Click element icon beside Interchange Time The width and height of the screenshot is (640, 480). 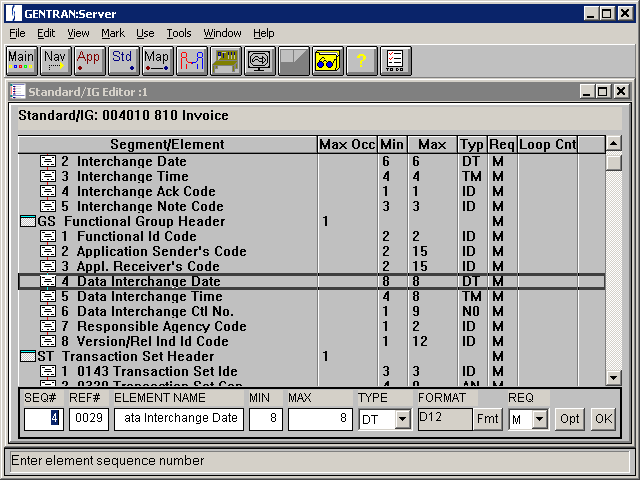48,176
